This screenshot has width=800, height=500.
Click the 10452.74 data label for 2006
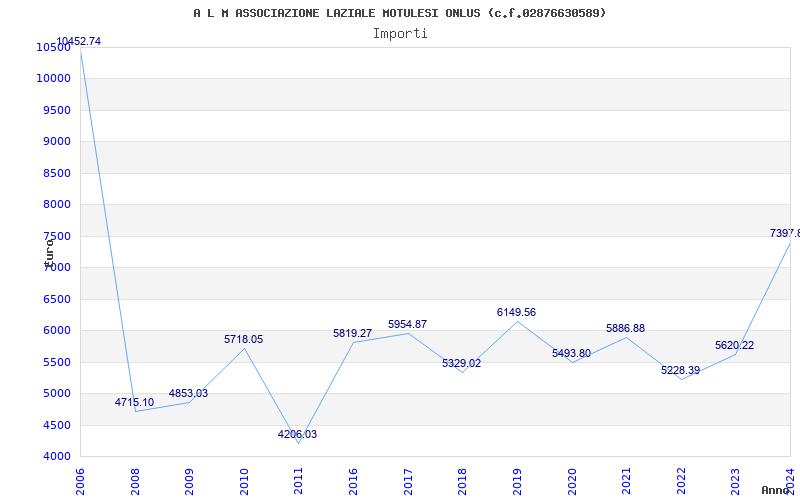click(79, 42)
